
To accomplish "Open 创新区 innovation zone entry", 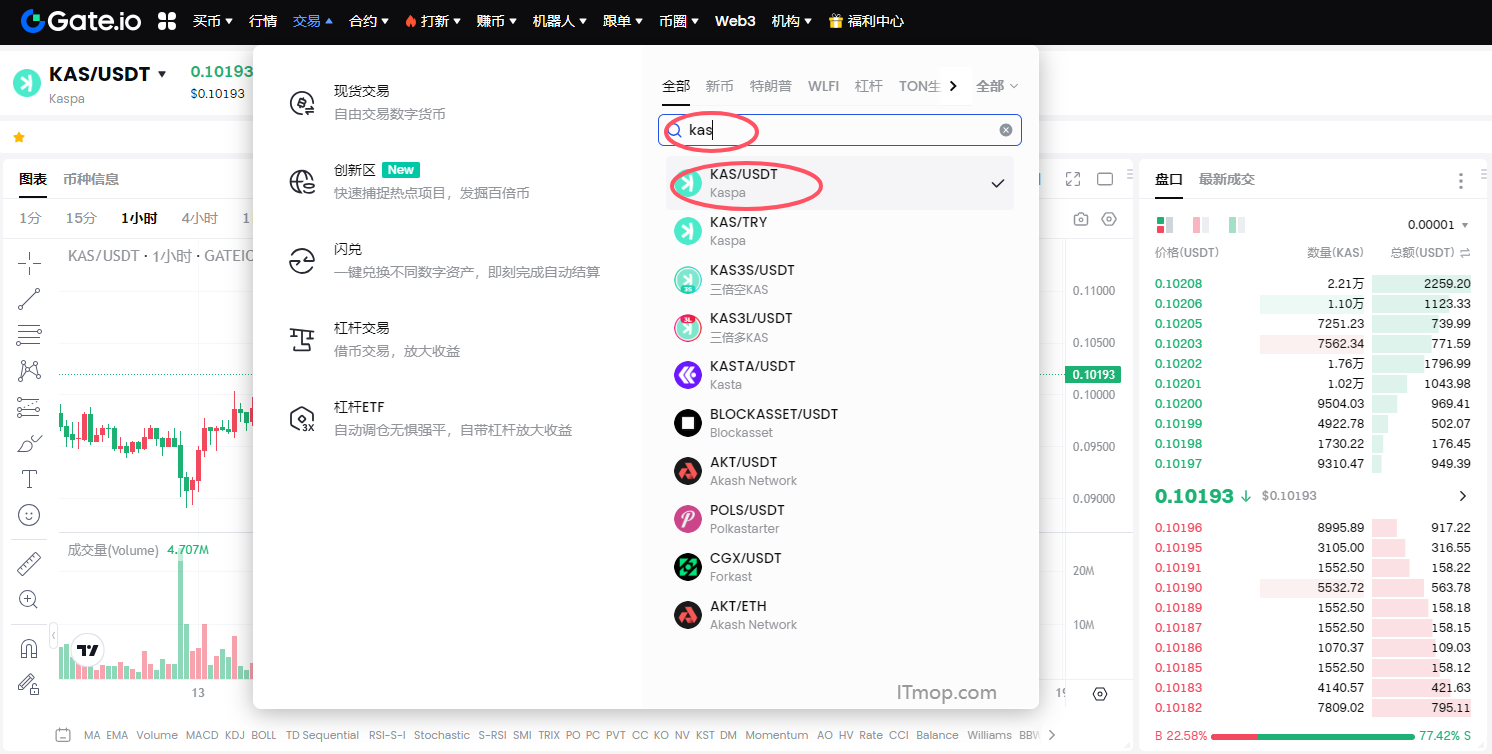I will click(410, 181).
